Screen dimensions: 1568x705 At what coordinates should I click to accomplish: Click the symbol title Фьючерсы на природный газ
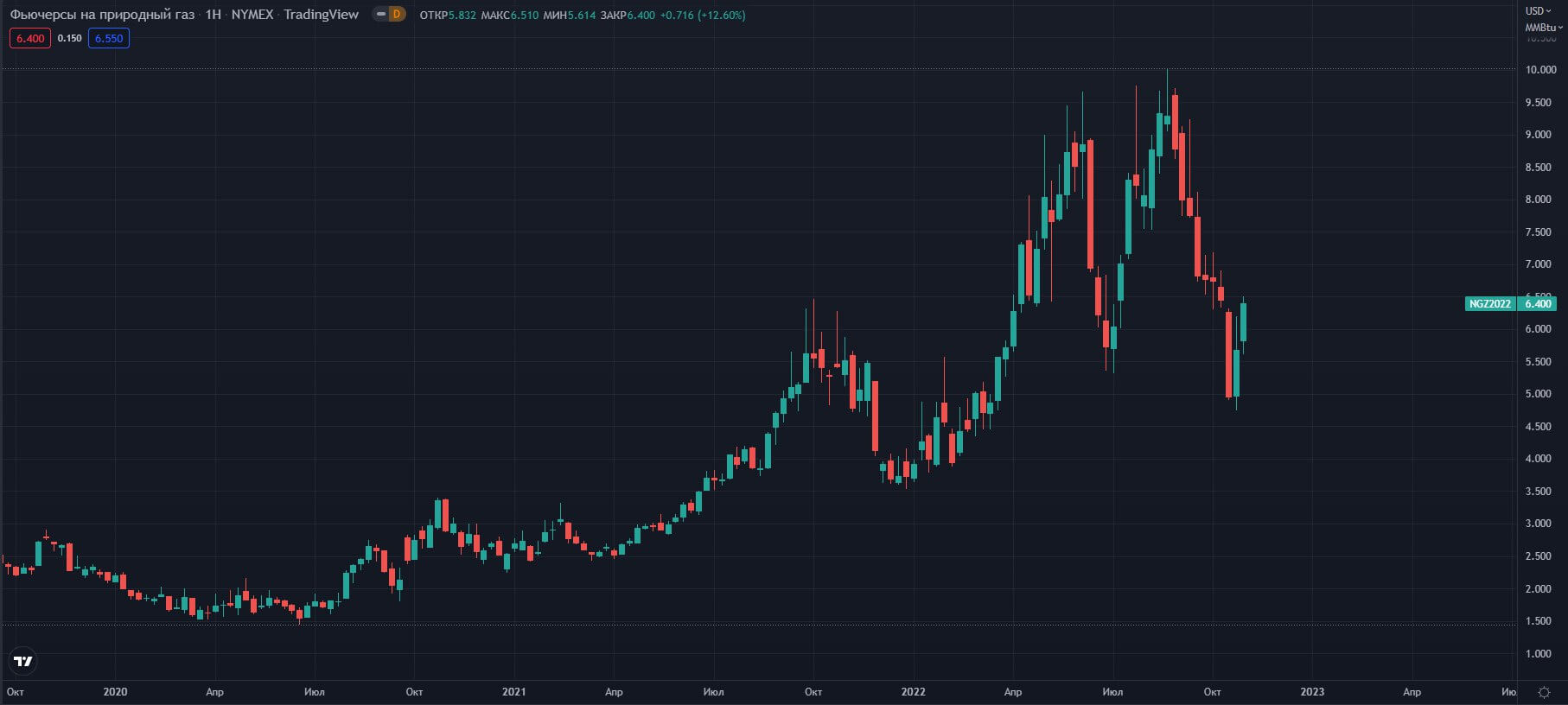[x=102, y=15]
